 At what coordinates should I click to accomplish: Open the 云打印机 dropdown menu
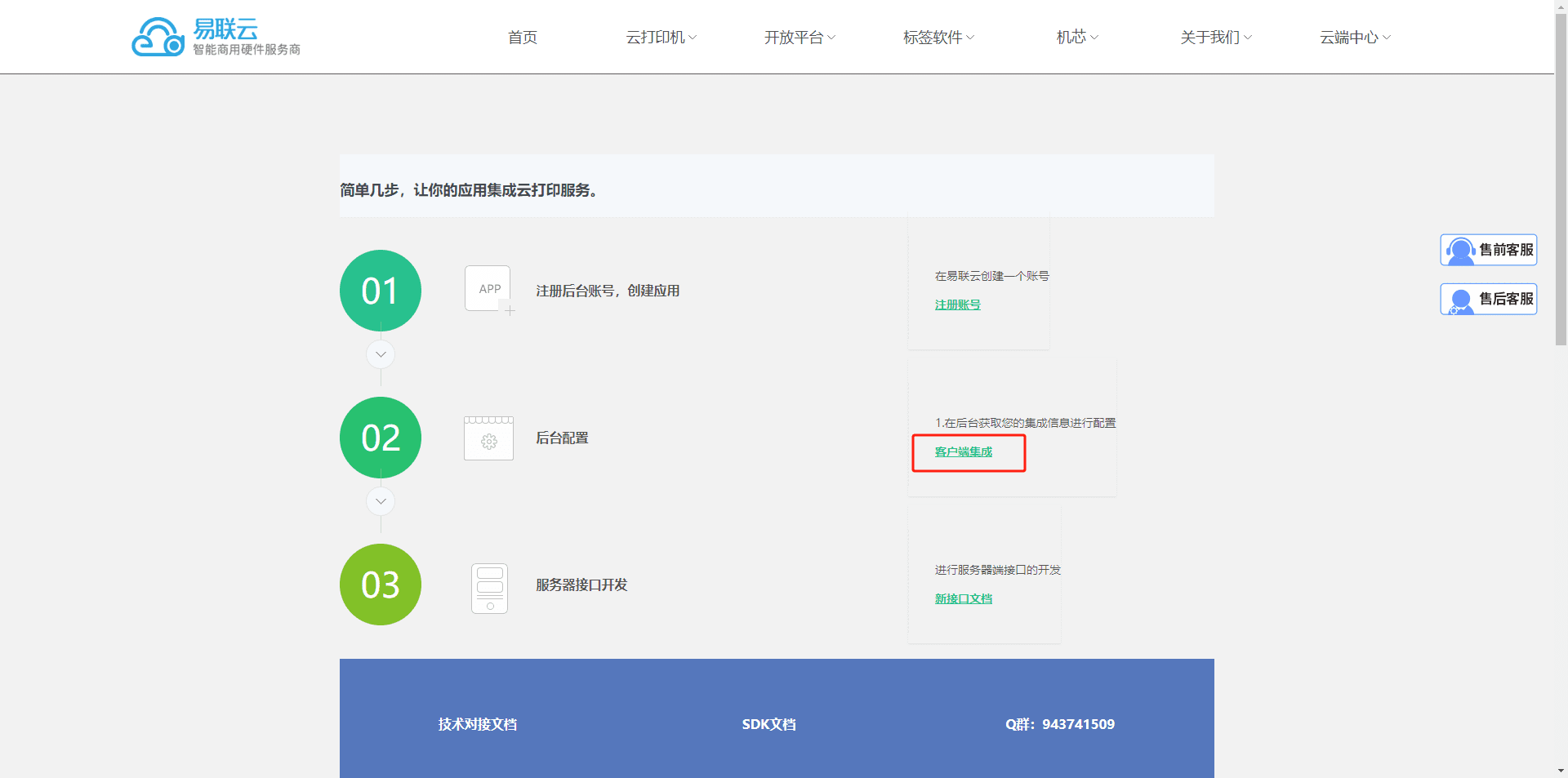point(661,38)
